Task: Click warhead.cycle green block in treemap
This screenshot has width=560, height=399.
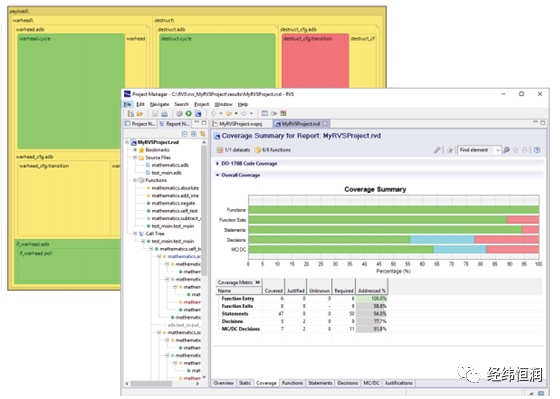Action: 71,91
